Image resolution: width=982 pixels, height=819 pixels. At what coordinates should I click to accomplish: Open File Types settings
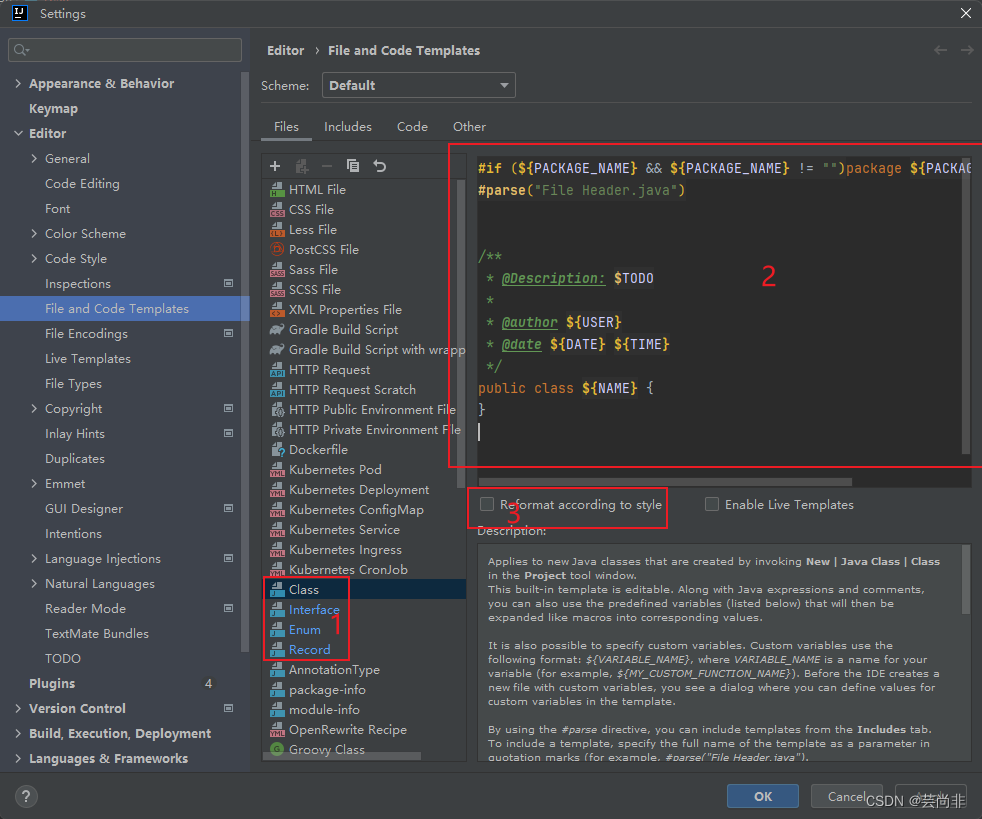pyautogui.click(x=73, y=383)
